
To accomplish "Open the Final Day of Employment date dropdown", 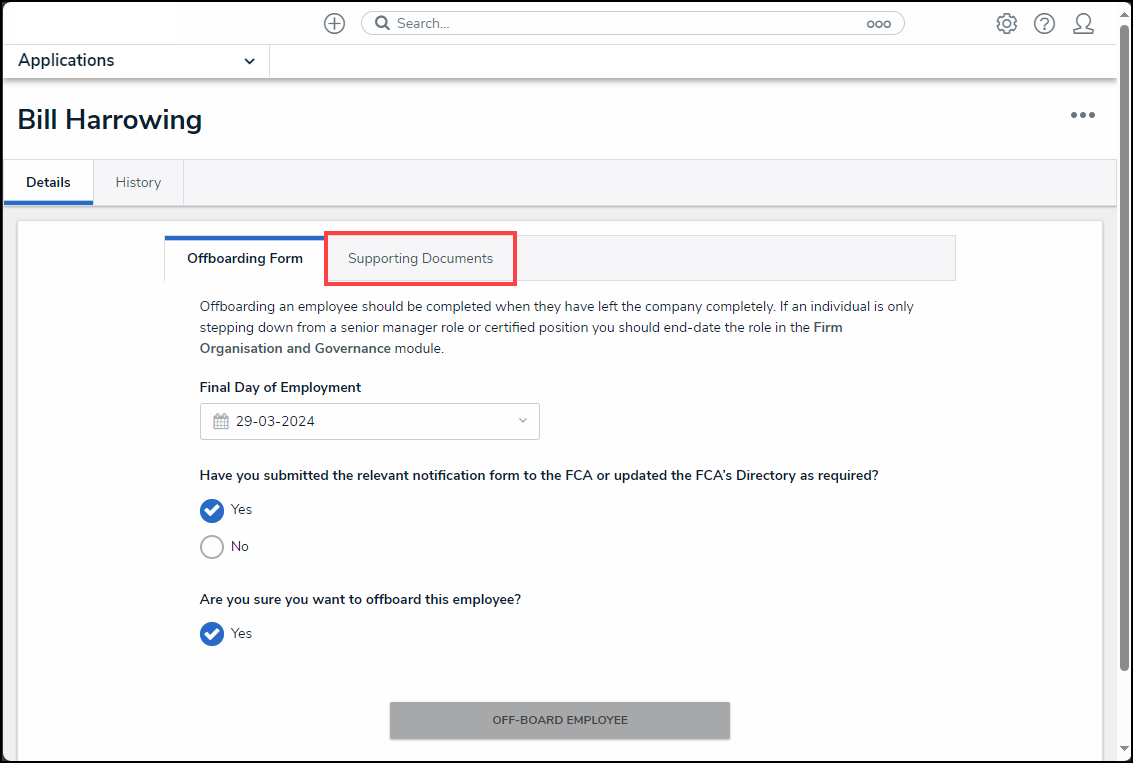I will (522, 421).
